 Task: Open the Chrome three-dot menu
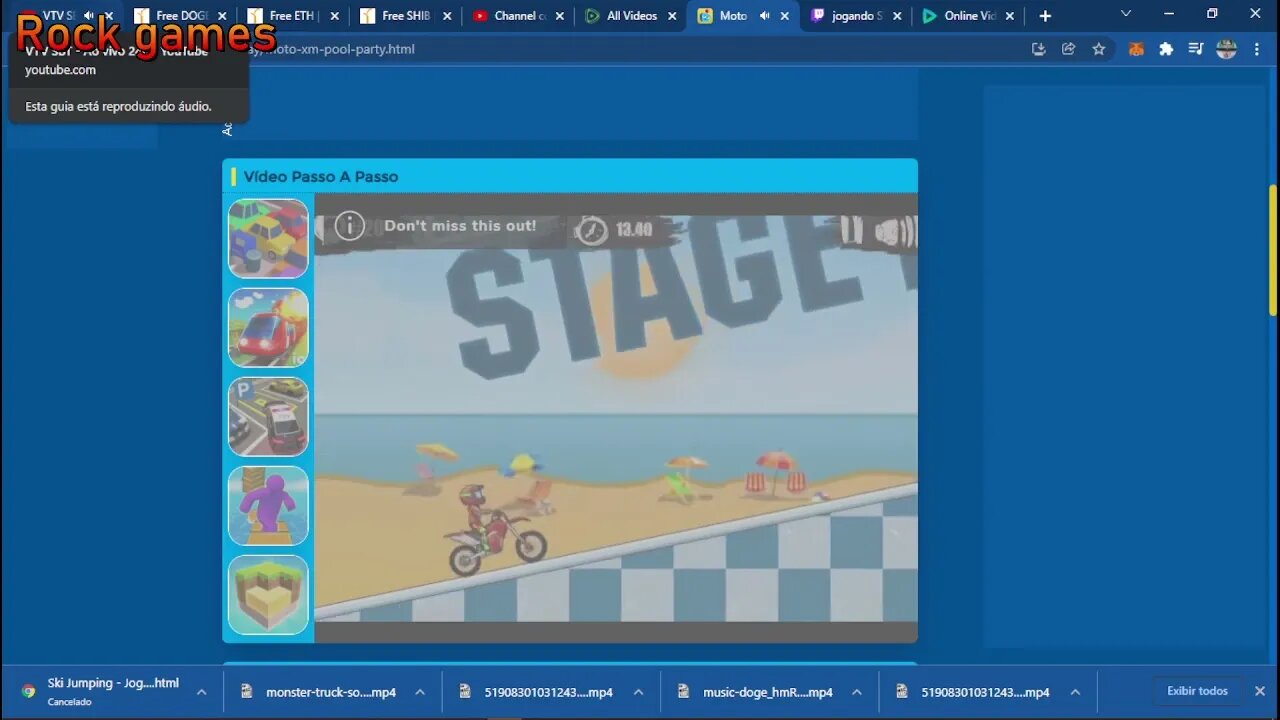(1257, 49)
